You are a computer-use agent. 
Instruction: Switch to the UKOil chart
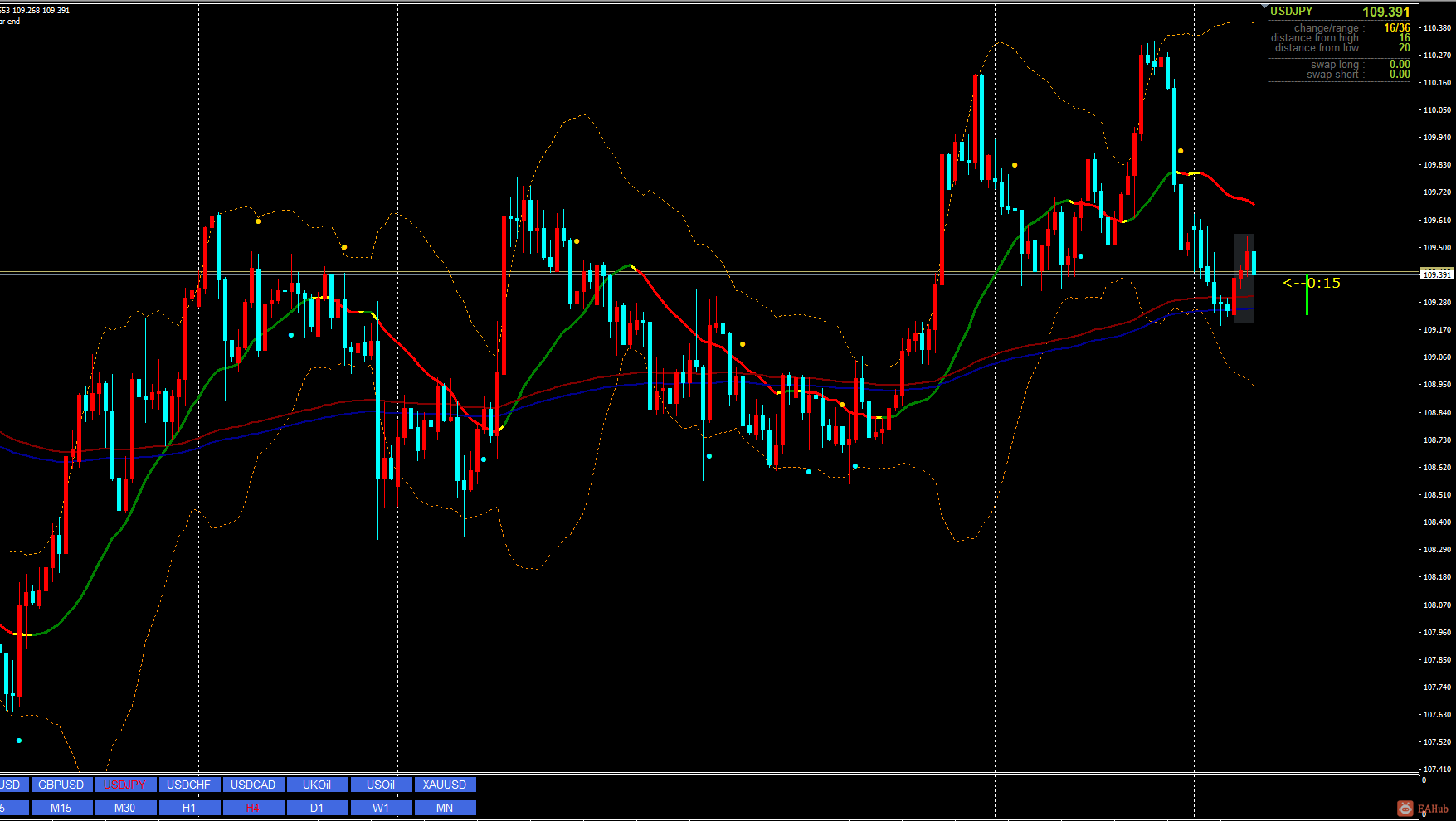pos(317,784)
